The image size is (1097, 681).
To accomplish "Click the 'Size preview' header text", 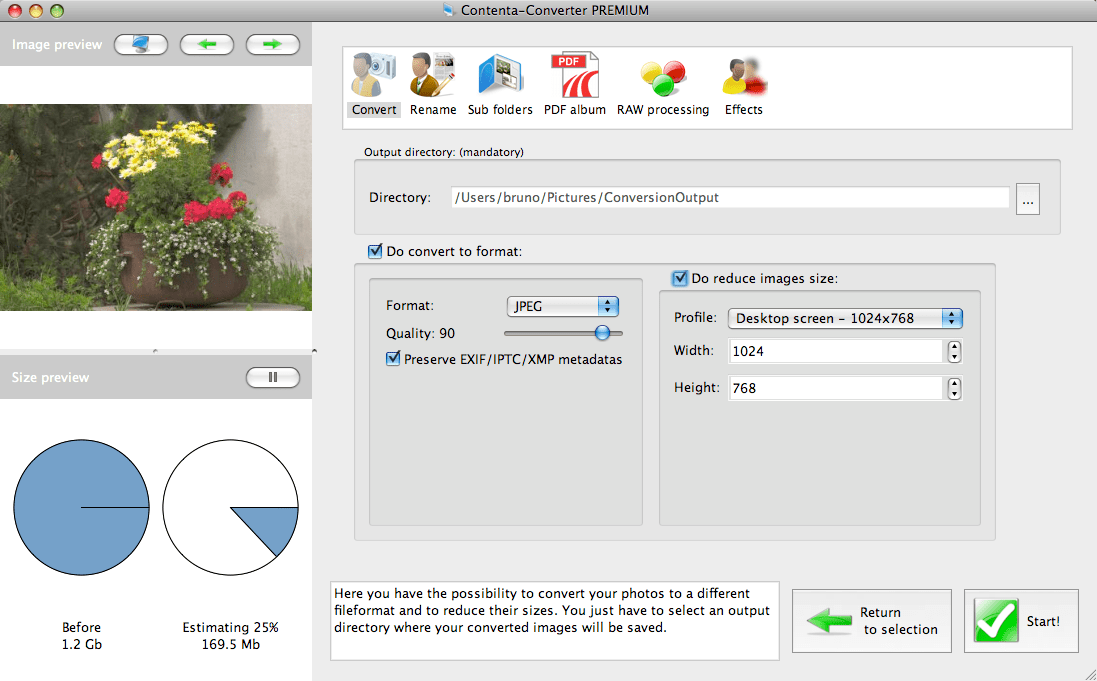I will [50, 377].
